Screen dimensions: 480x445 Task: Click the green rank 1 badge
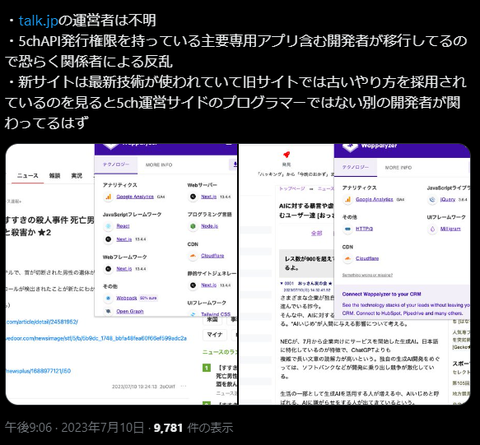click(x=207, y=367)
